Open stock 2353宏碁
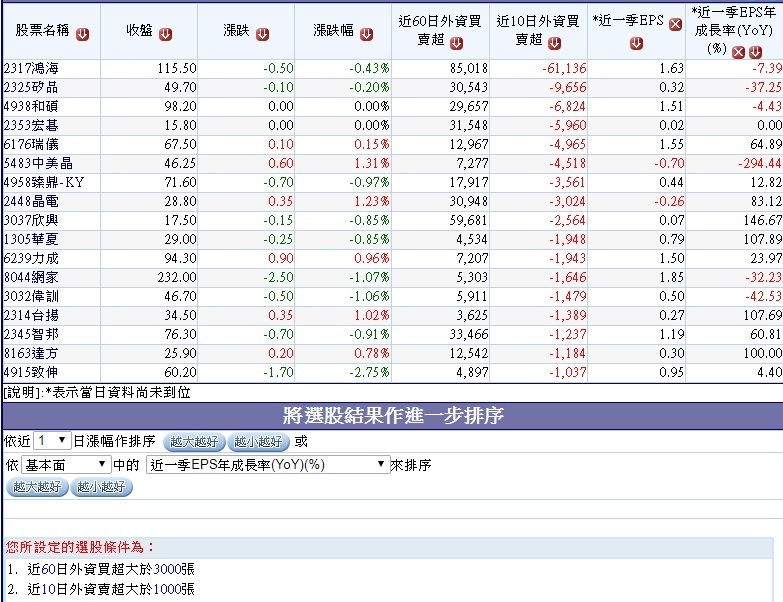The height and width of the screenshot is (602, 783). (x=31, y=125)
